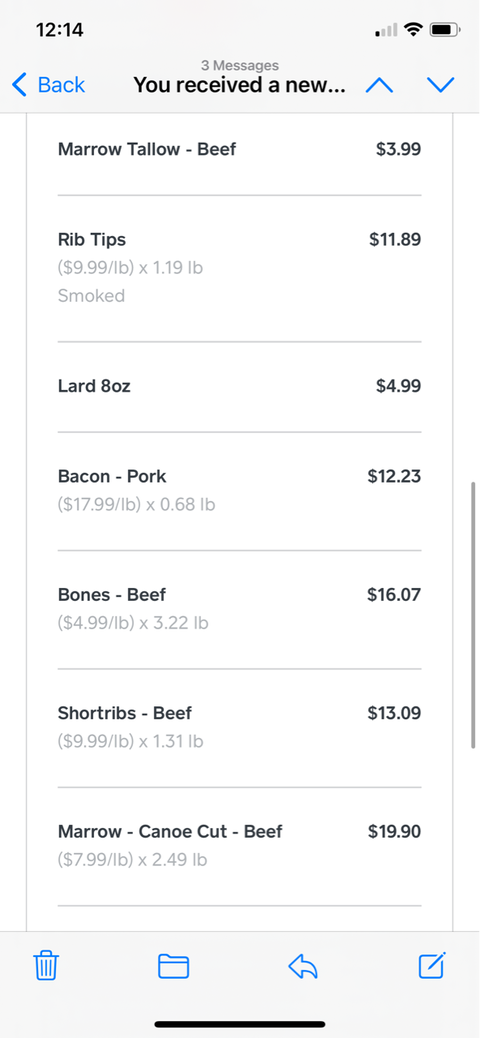Tap the Rib Tips line item
480x1038 pixels.
pyautogui.click(x=240, y=267)
